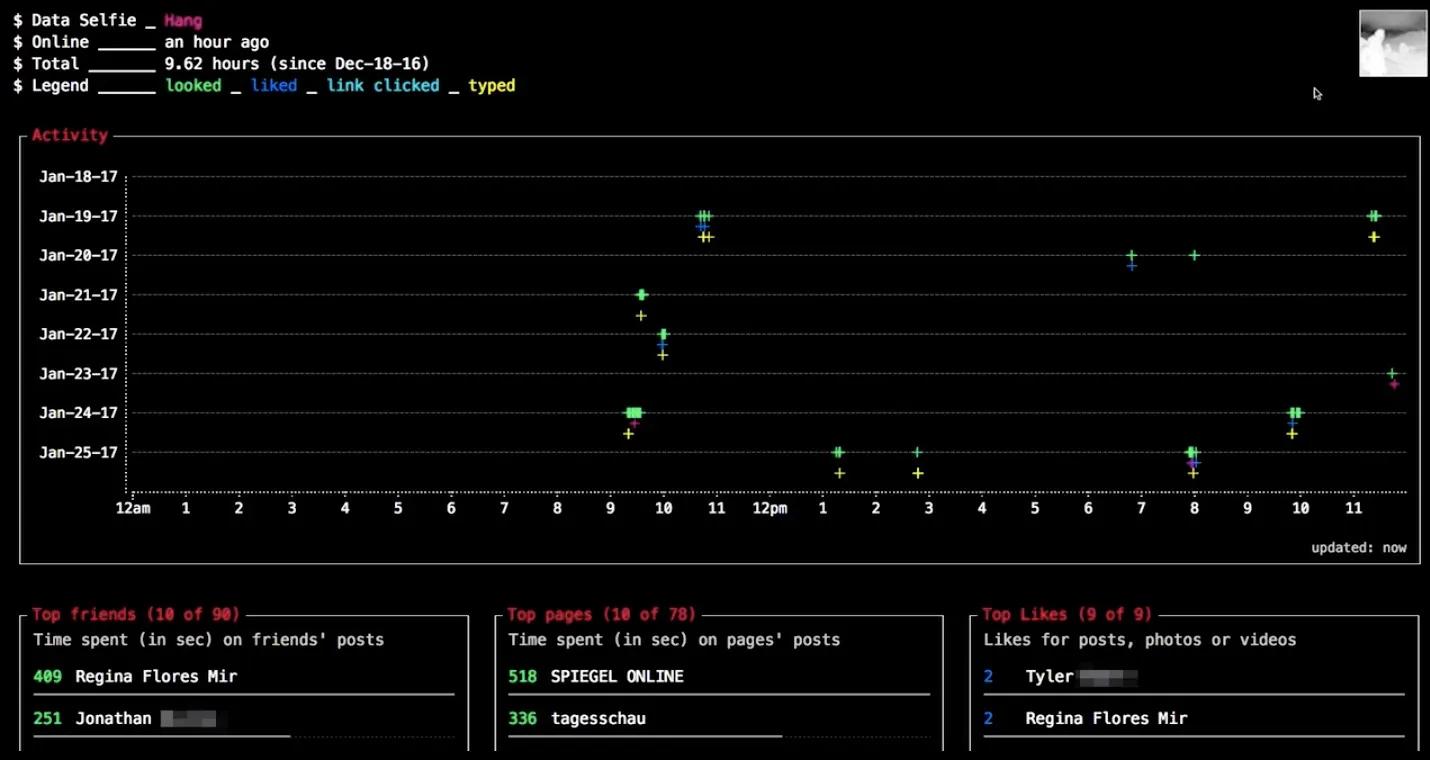Click the yellow typed marker near 3pm
Viewport: 1430px width, 760px height.
[x=917, y=473]
